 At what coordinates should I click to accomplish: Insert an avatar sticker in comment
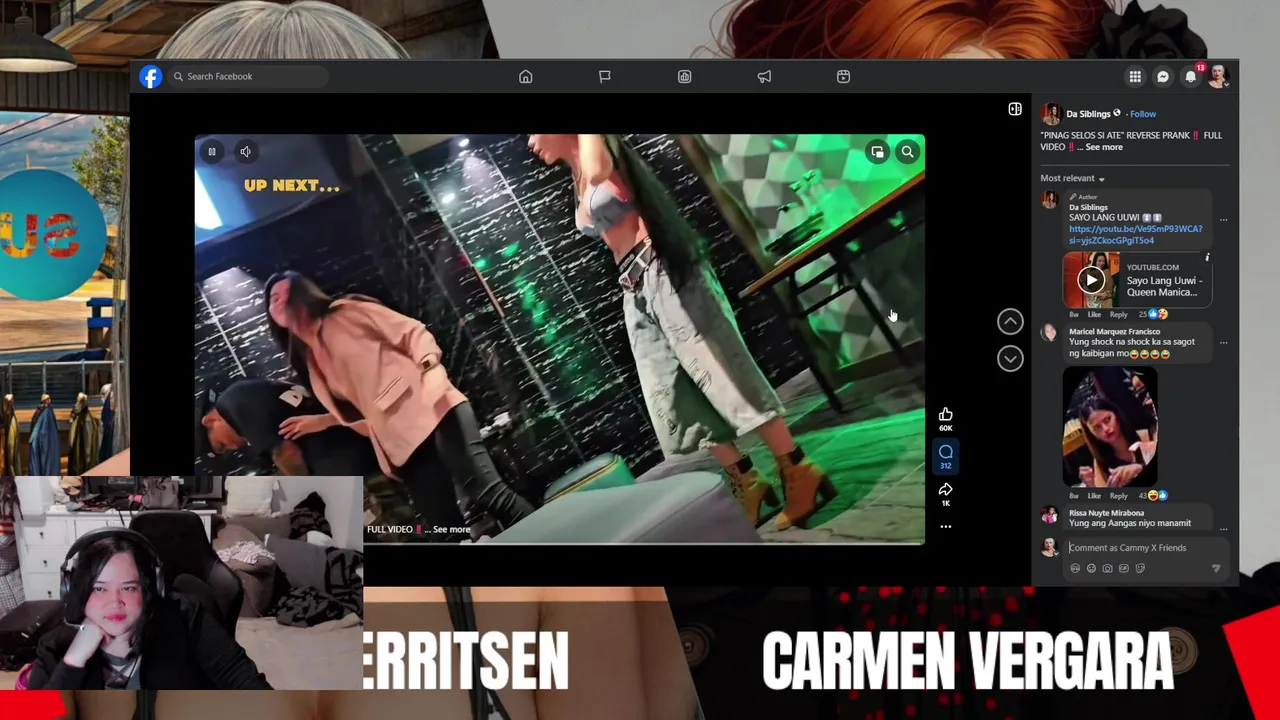pyautogui.click(x=1075, y=568)
